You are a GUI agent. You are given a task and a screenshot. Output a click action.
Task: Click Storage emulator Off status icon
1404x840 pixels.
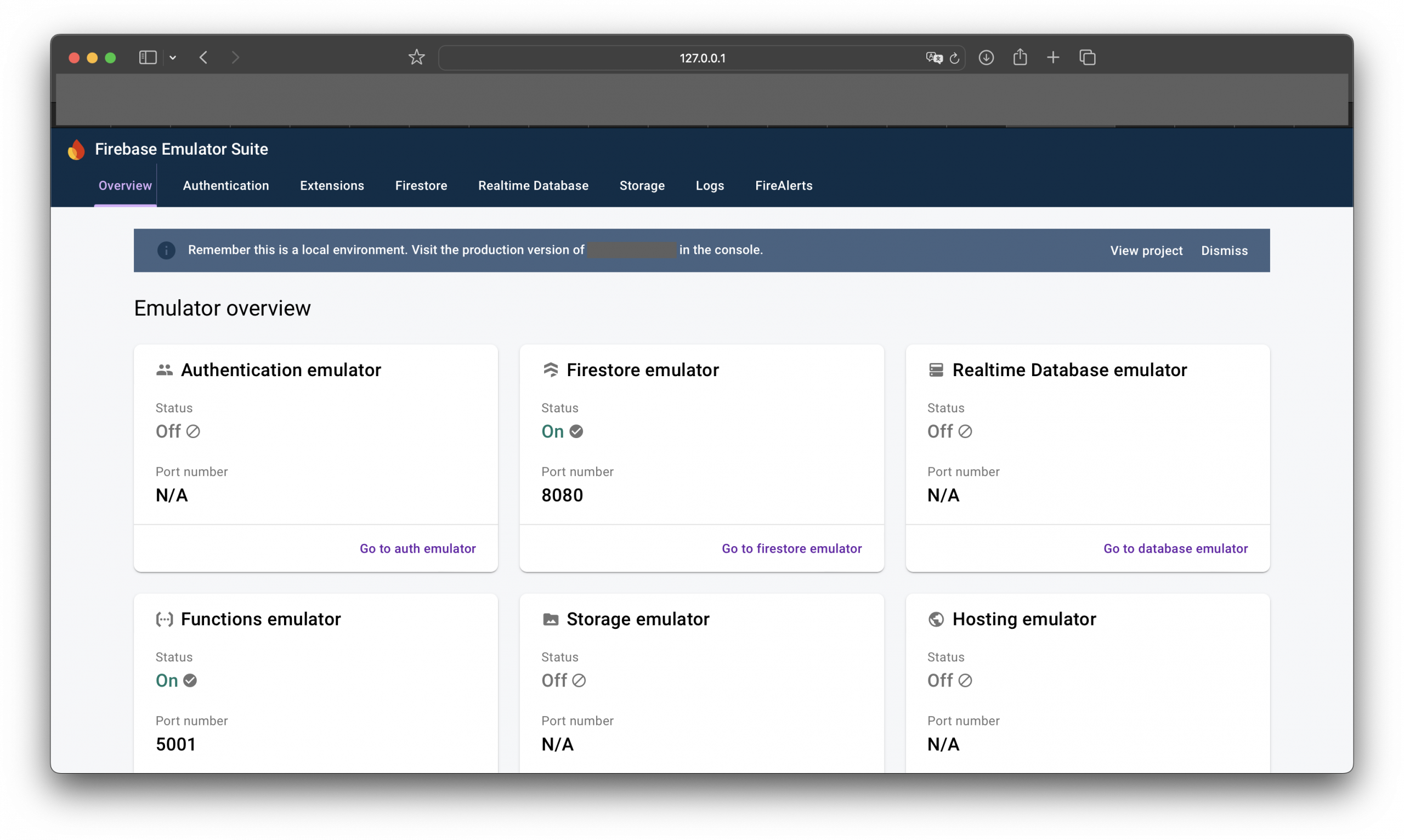tap(579, 680)
